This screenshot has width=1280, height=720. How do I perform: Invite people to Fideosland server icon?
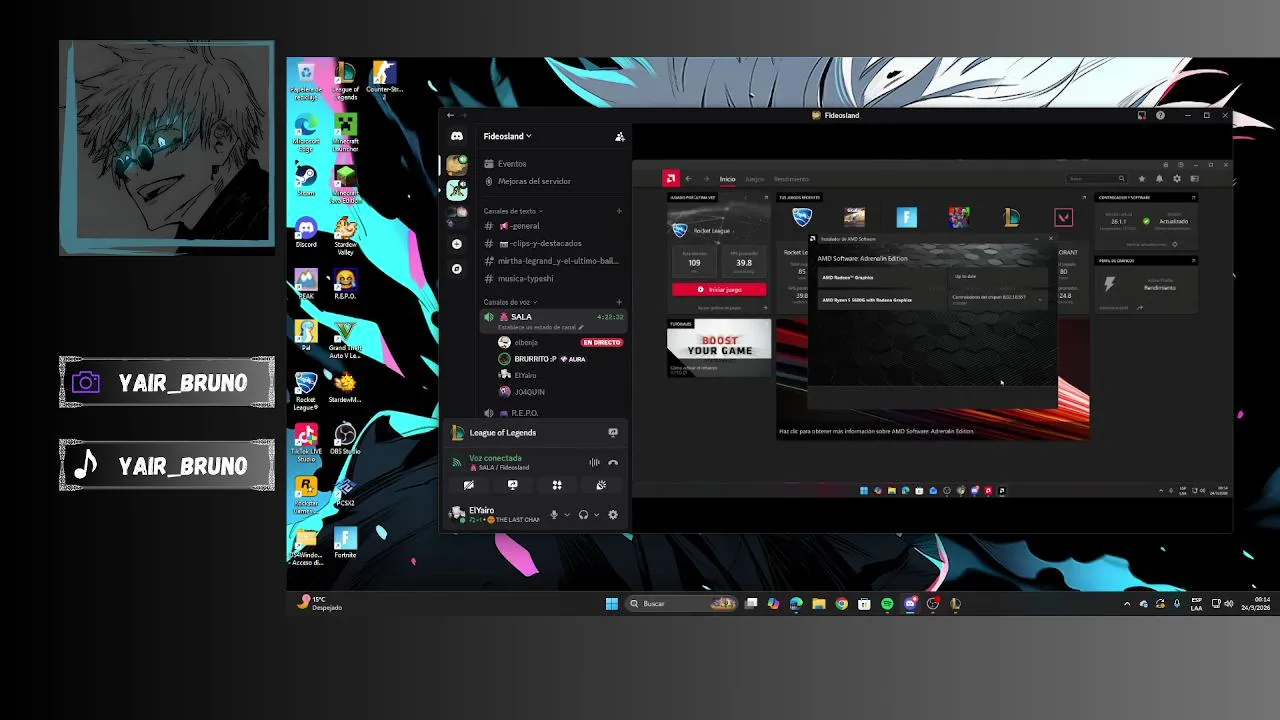click(620, 136)
